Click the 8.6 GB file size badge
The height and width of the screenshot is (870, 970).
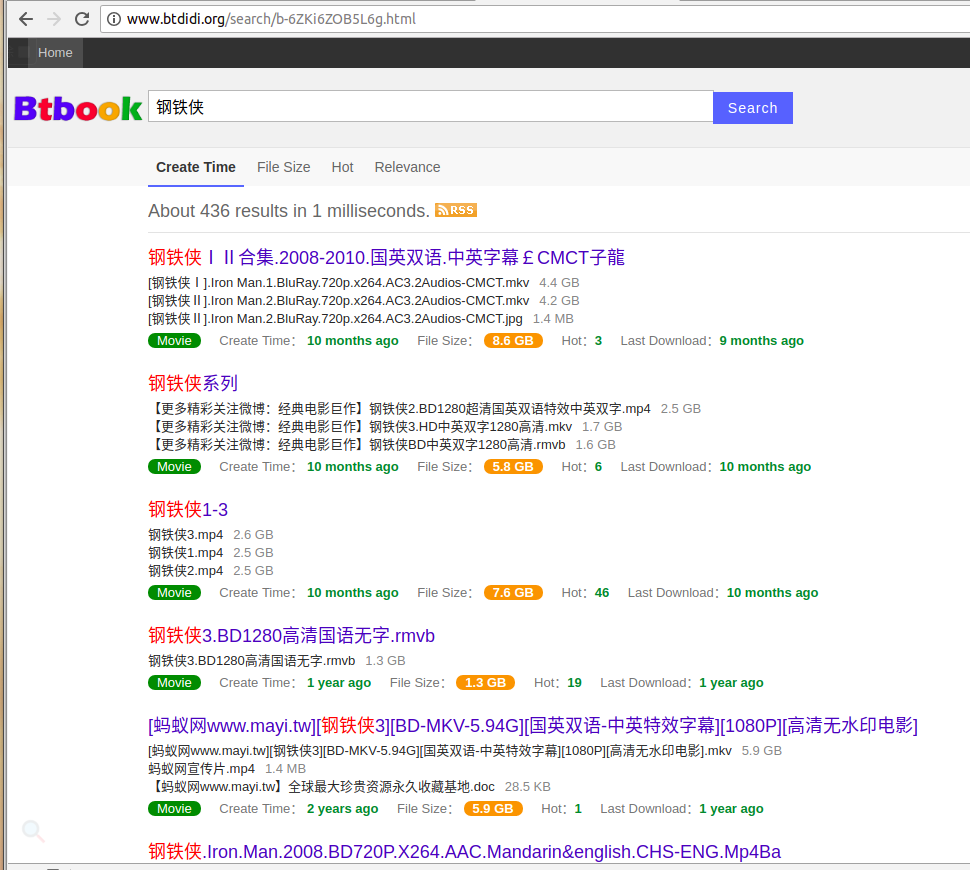pos(513,341)
